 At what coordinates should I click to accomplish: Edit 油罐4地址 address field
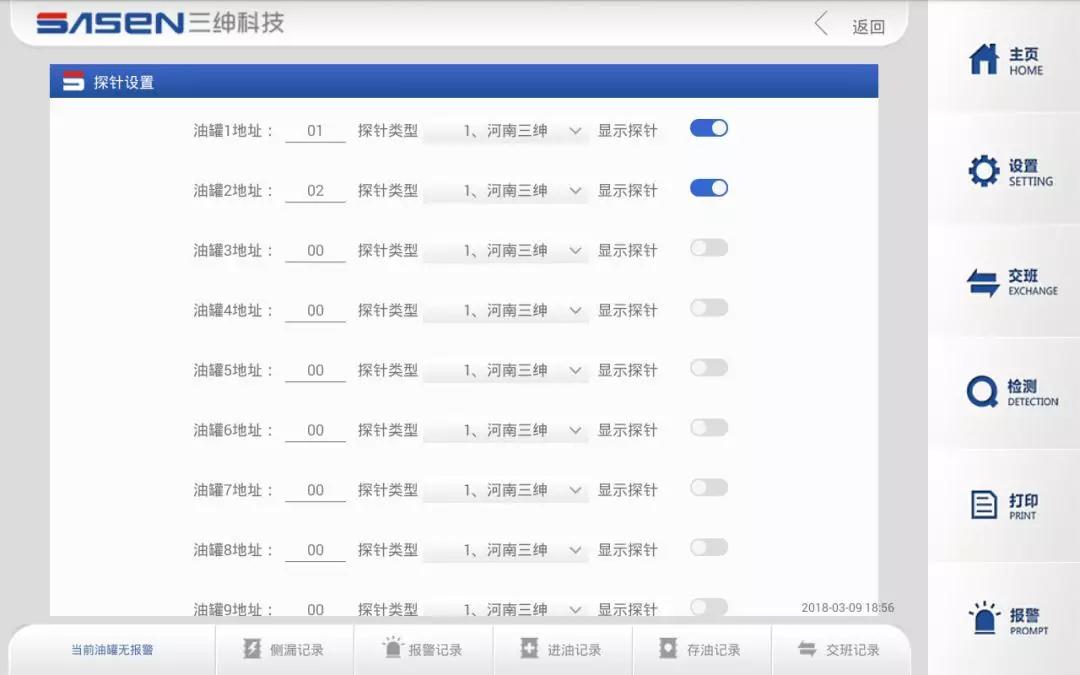(x=315, y=311)
